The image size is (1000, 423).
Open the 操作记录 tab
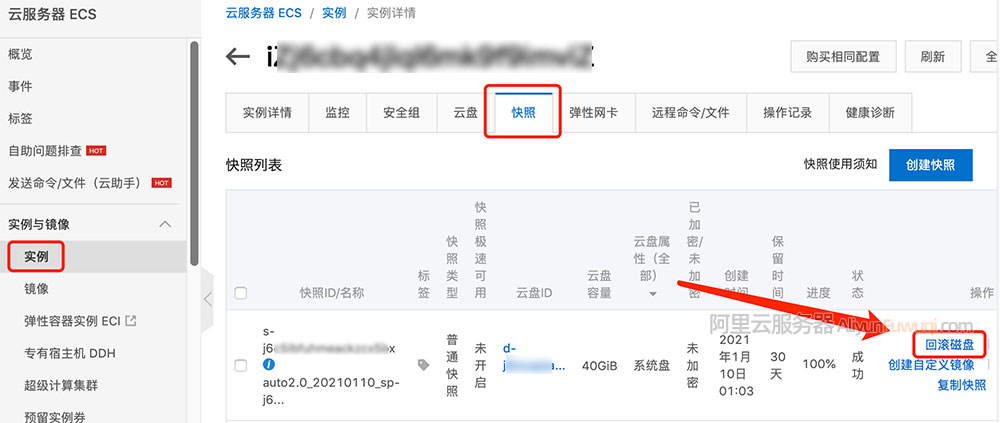pos(788,113)
